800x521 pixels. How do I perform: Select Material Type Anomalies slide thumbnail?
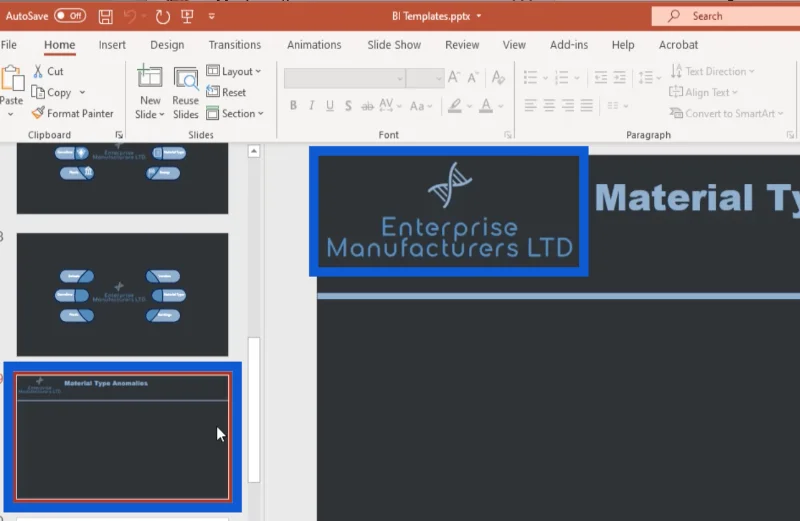[x=122, y=437]
